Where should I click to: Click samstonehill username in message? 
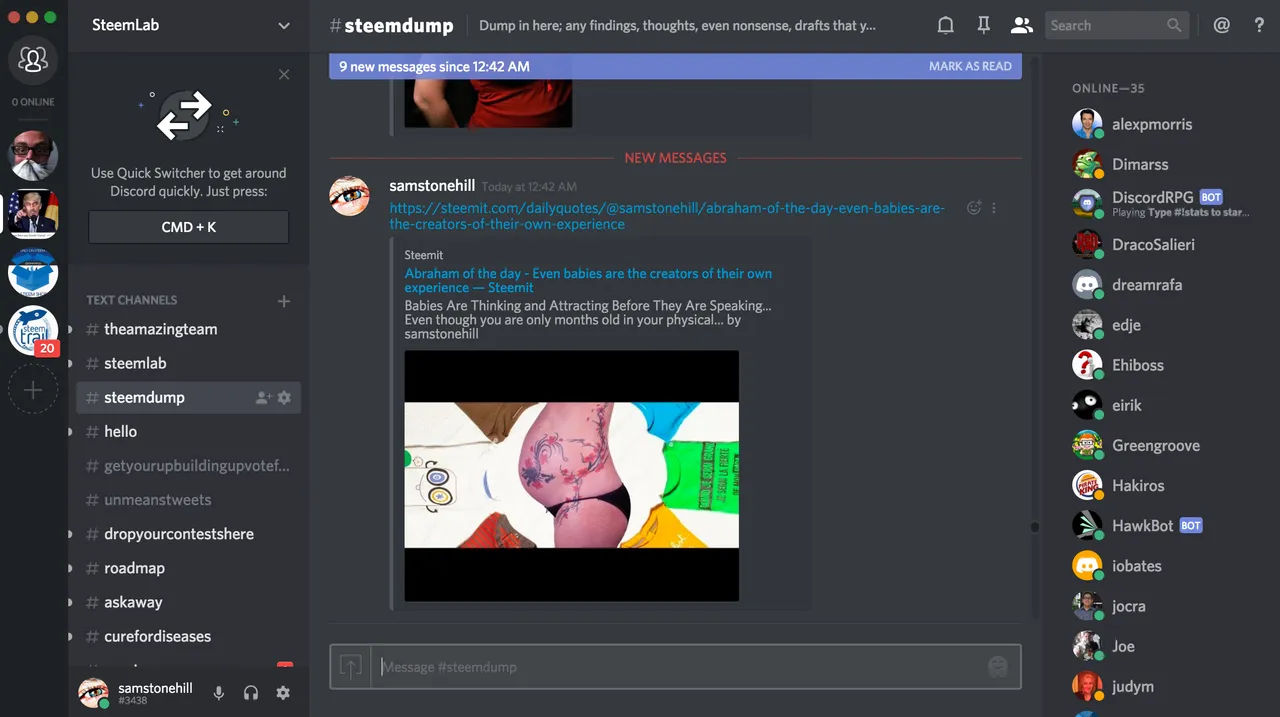(x=432, y=185)
